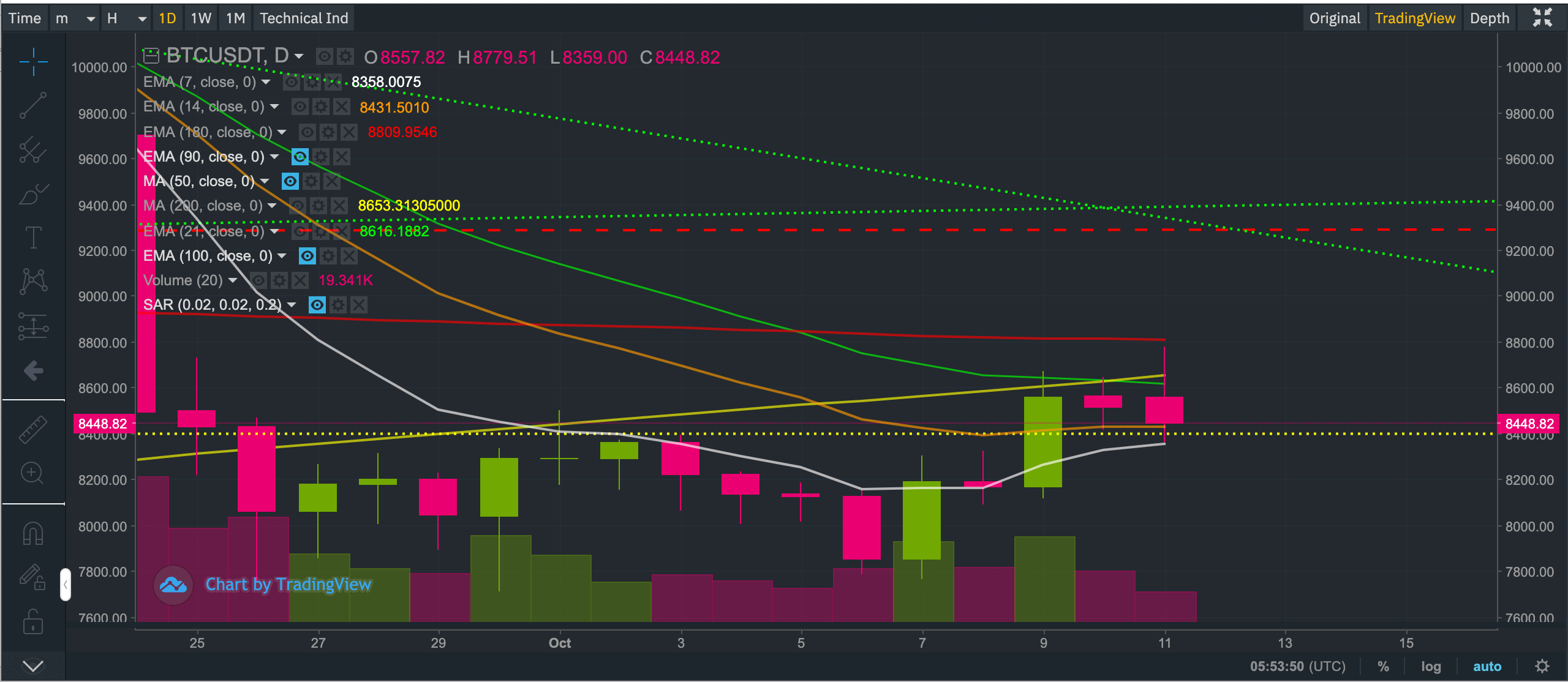Select the 1D timeframe
This screenshot has height=682, width=1568.
[x=167, y=18]
